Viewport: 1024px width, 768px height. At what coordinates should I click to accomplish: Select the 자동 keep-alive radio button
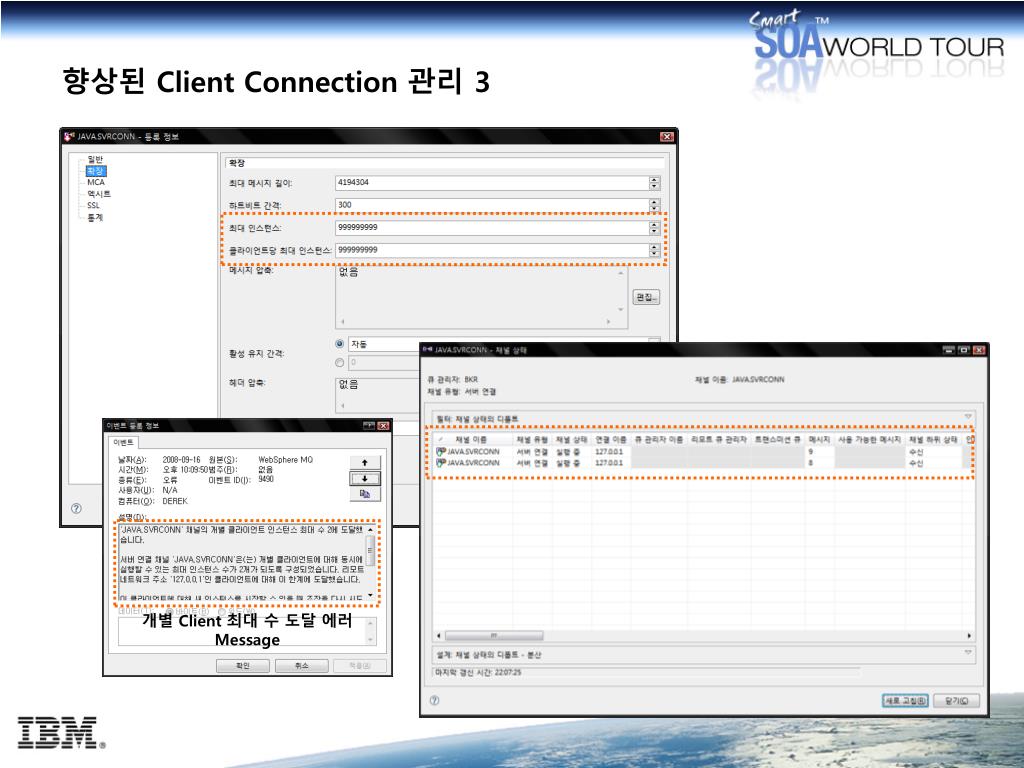pos(340,344)
